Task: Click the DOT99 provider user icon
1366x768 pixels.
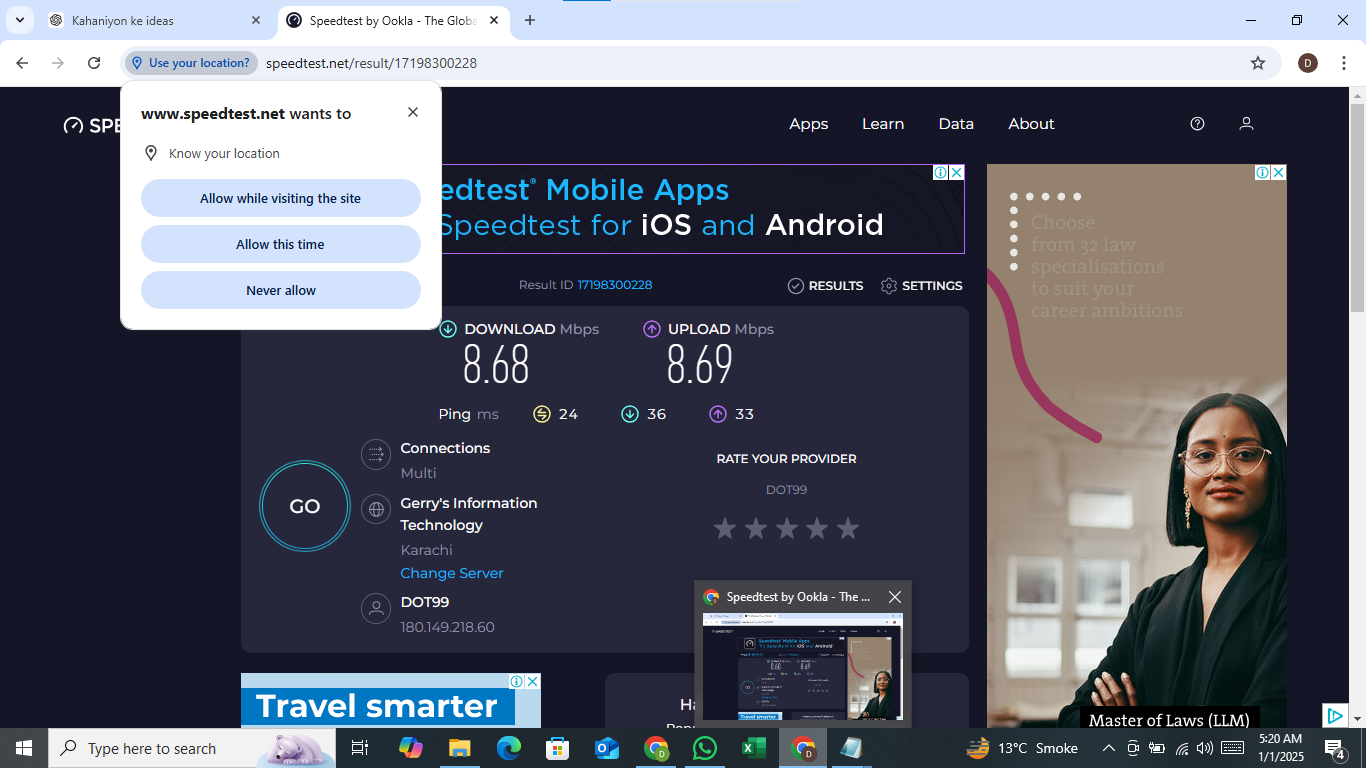Action: [376, 608]
